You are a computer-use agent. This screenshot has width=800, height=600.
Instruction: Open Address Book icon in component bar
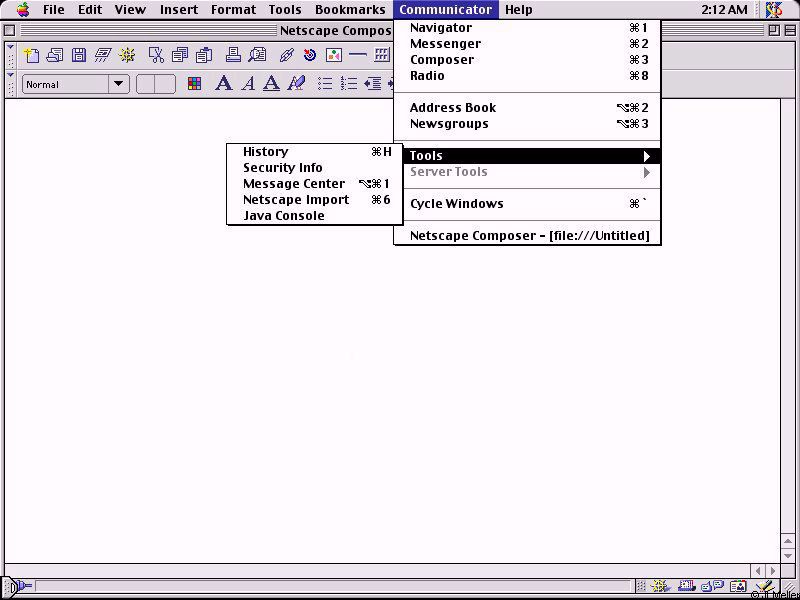click(738, 586)
